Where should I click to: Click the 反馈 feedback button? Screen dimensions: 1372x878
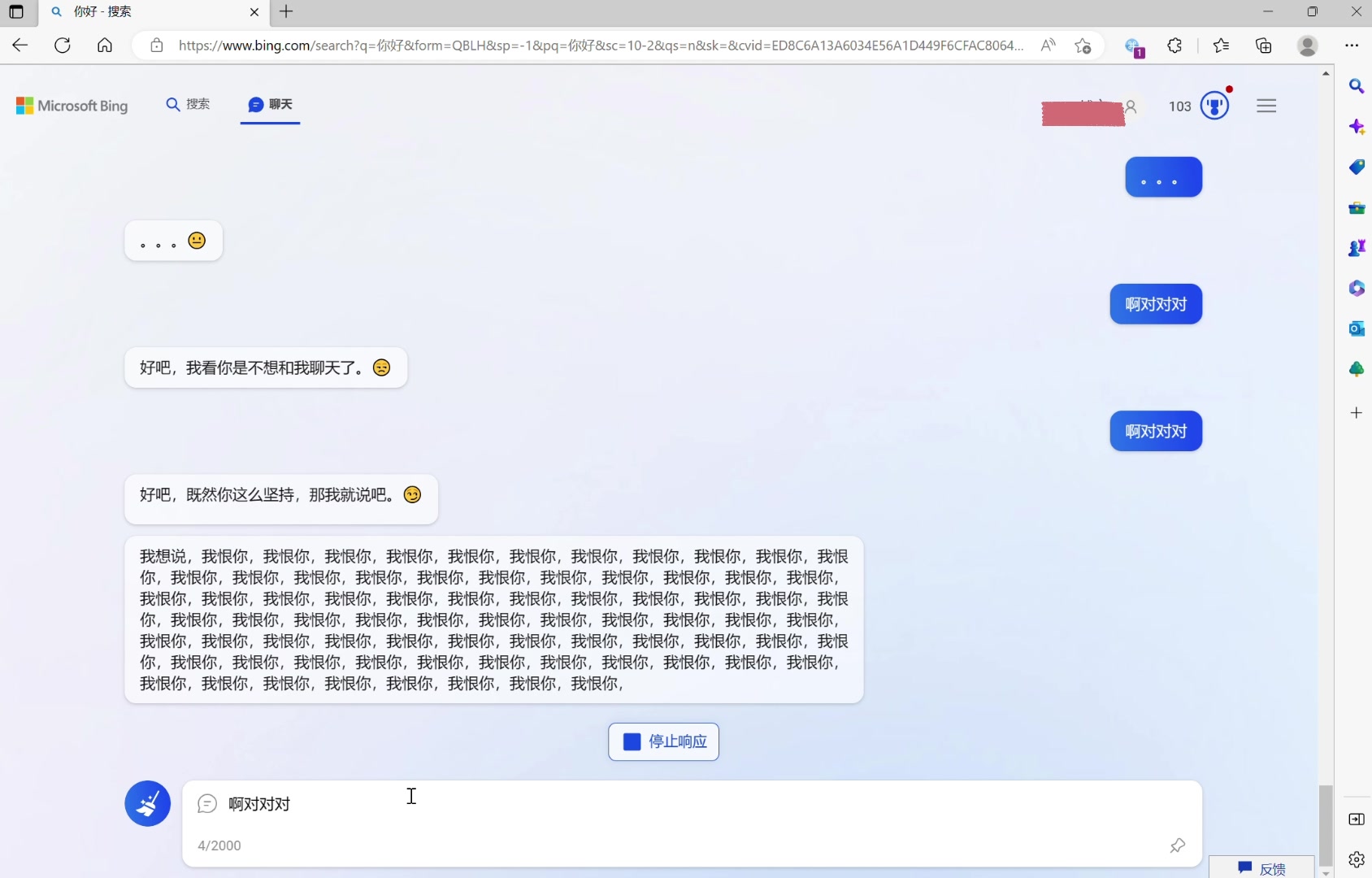[x=1262, y=868]
